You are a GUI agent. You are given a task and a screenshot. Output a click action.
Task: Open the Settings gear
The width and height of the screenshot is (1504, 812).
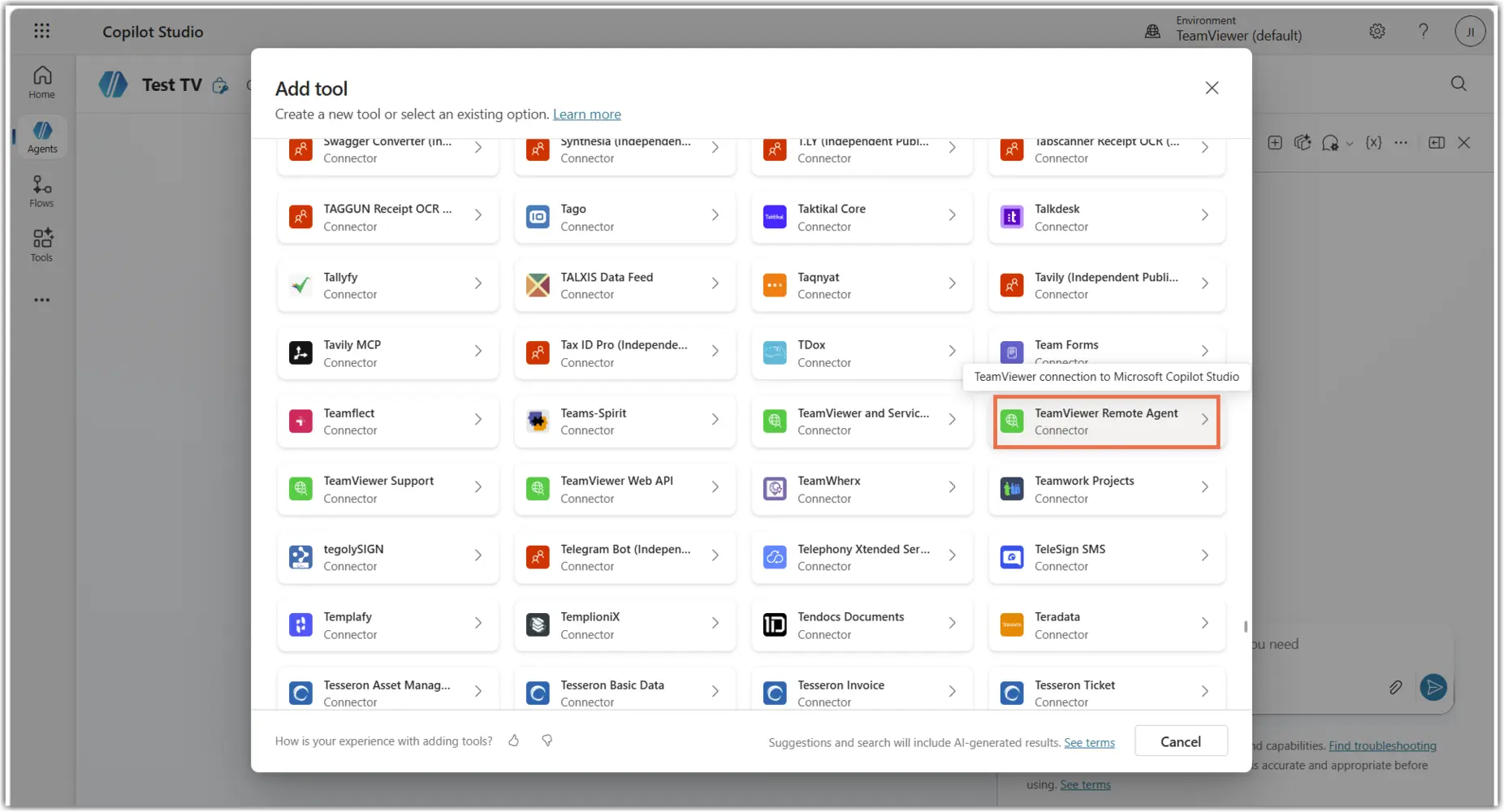pos(1377,31)
